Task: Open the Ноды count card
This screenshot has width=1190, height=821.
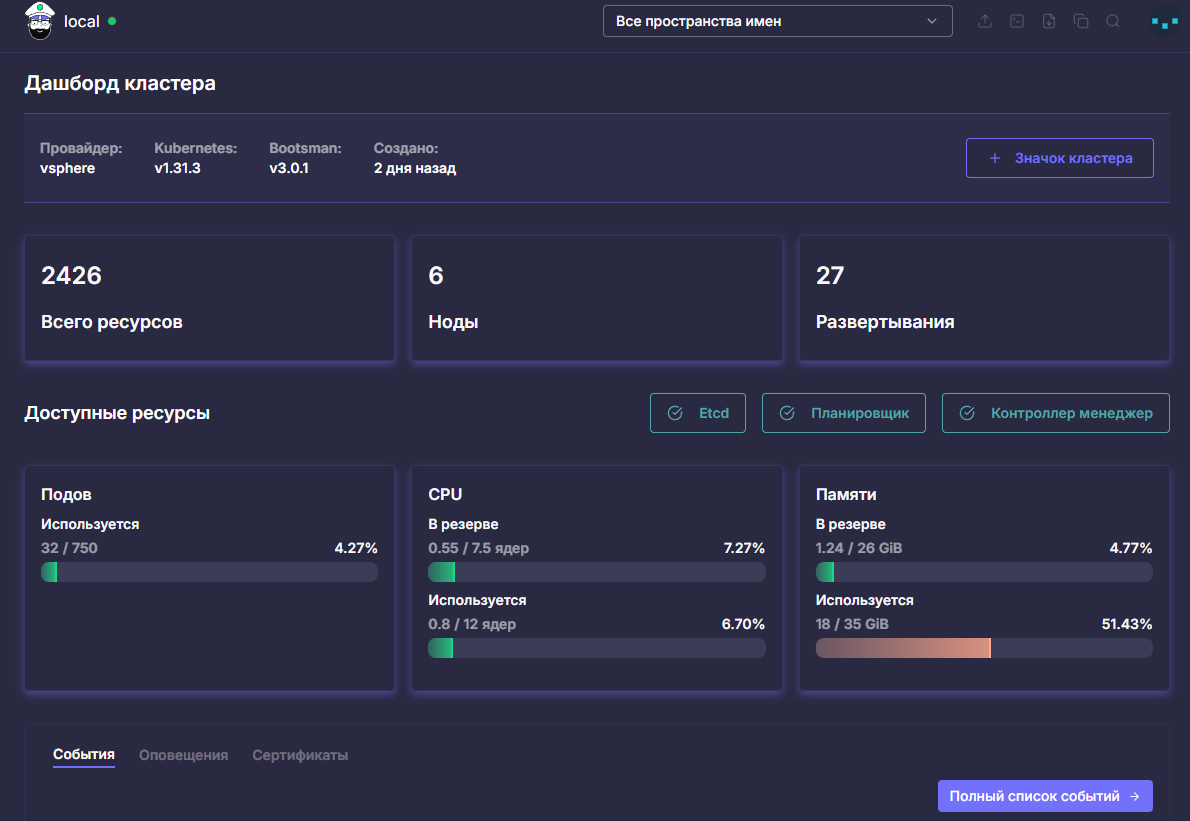Action: [x=597, y=298]
